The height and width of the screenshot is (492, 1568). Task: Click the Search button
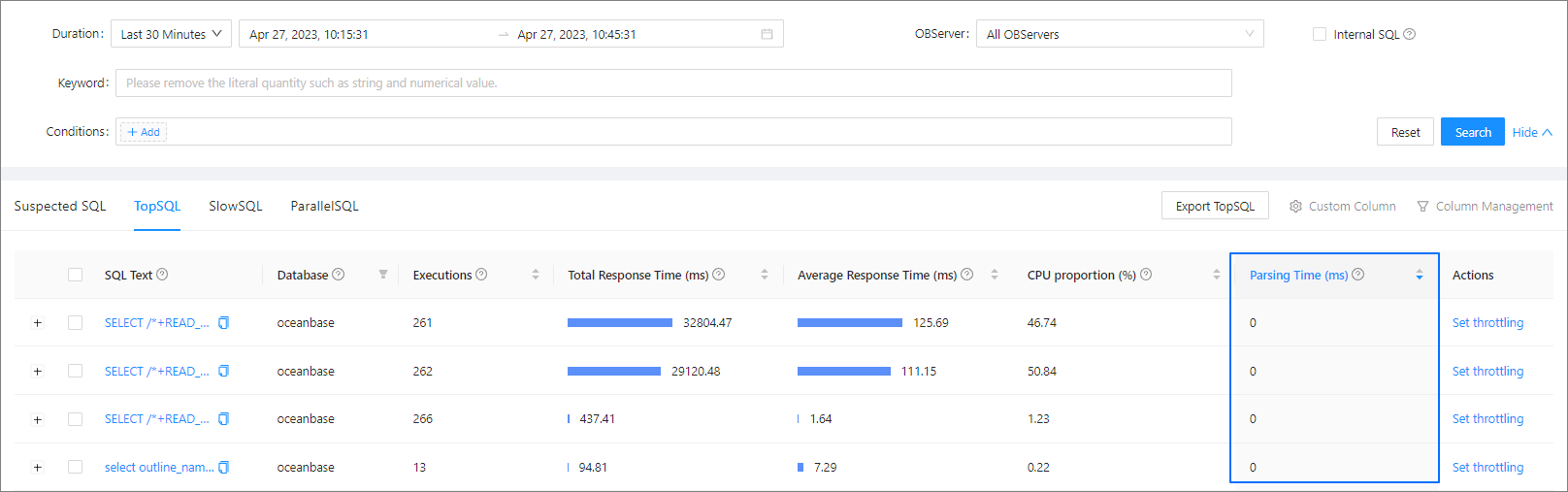tap(1472, 132)
